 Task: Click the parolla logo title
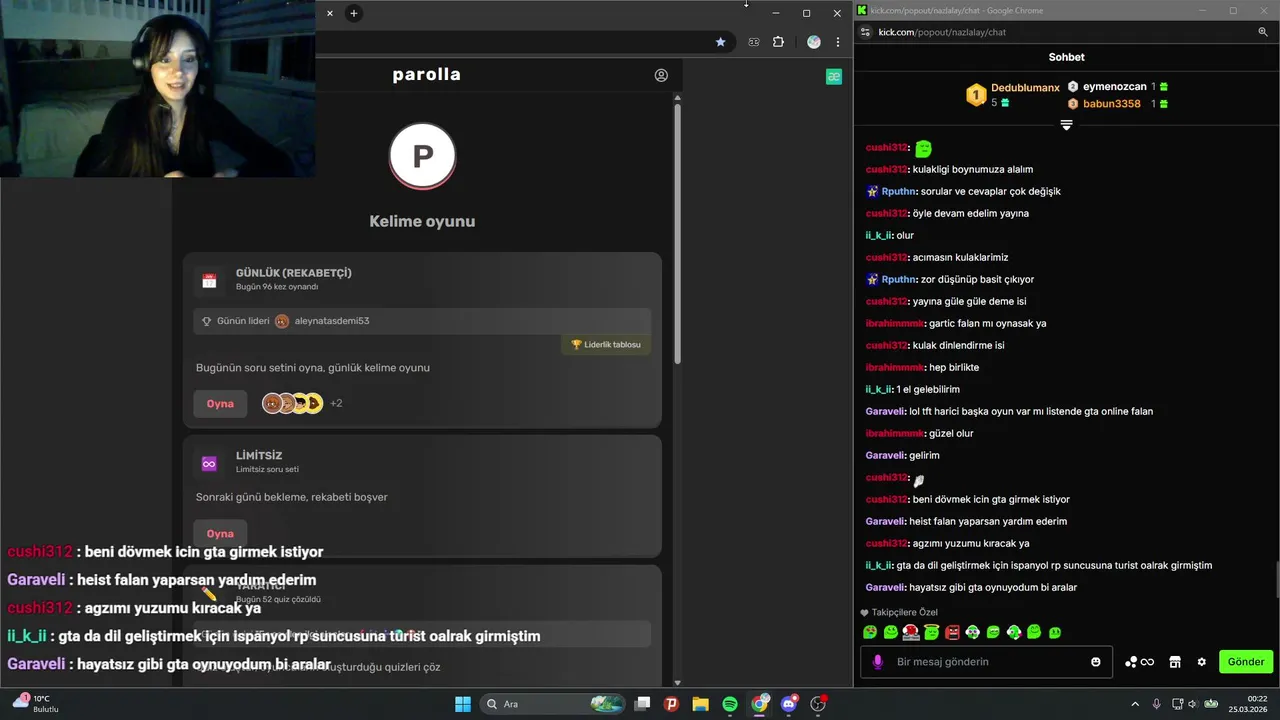click(x=426, y=75)
